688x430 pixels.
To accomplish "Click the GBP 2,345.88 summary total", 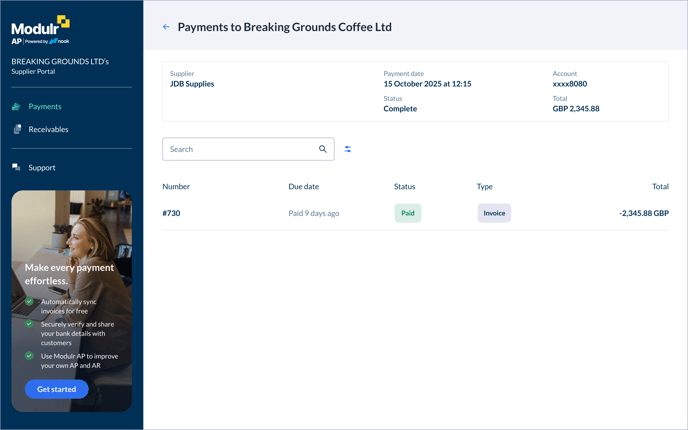I will click(576, 109).
